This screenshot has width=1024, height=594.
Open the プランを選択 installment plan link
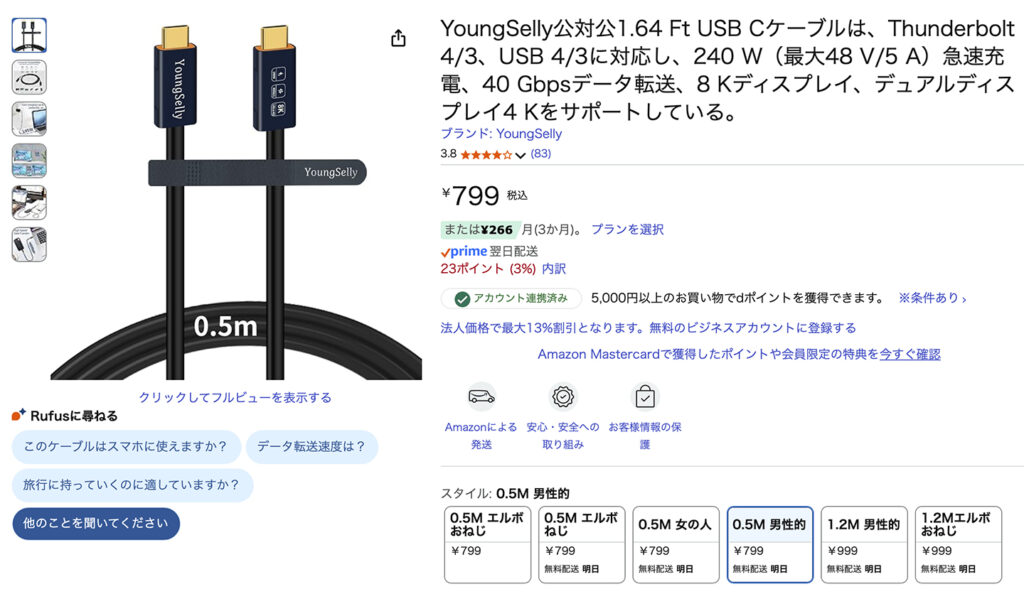(627, 229)
